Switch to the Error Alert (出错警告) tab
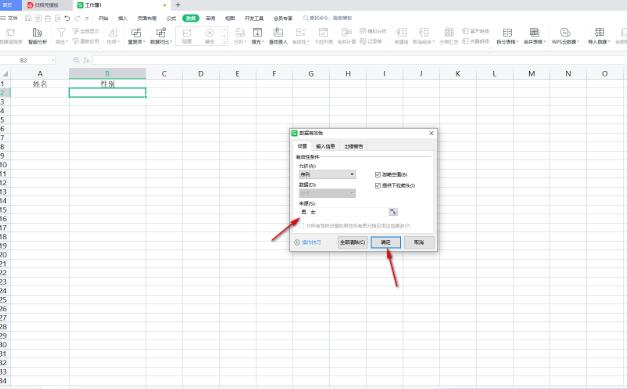 coord(354,146)
